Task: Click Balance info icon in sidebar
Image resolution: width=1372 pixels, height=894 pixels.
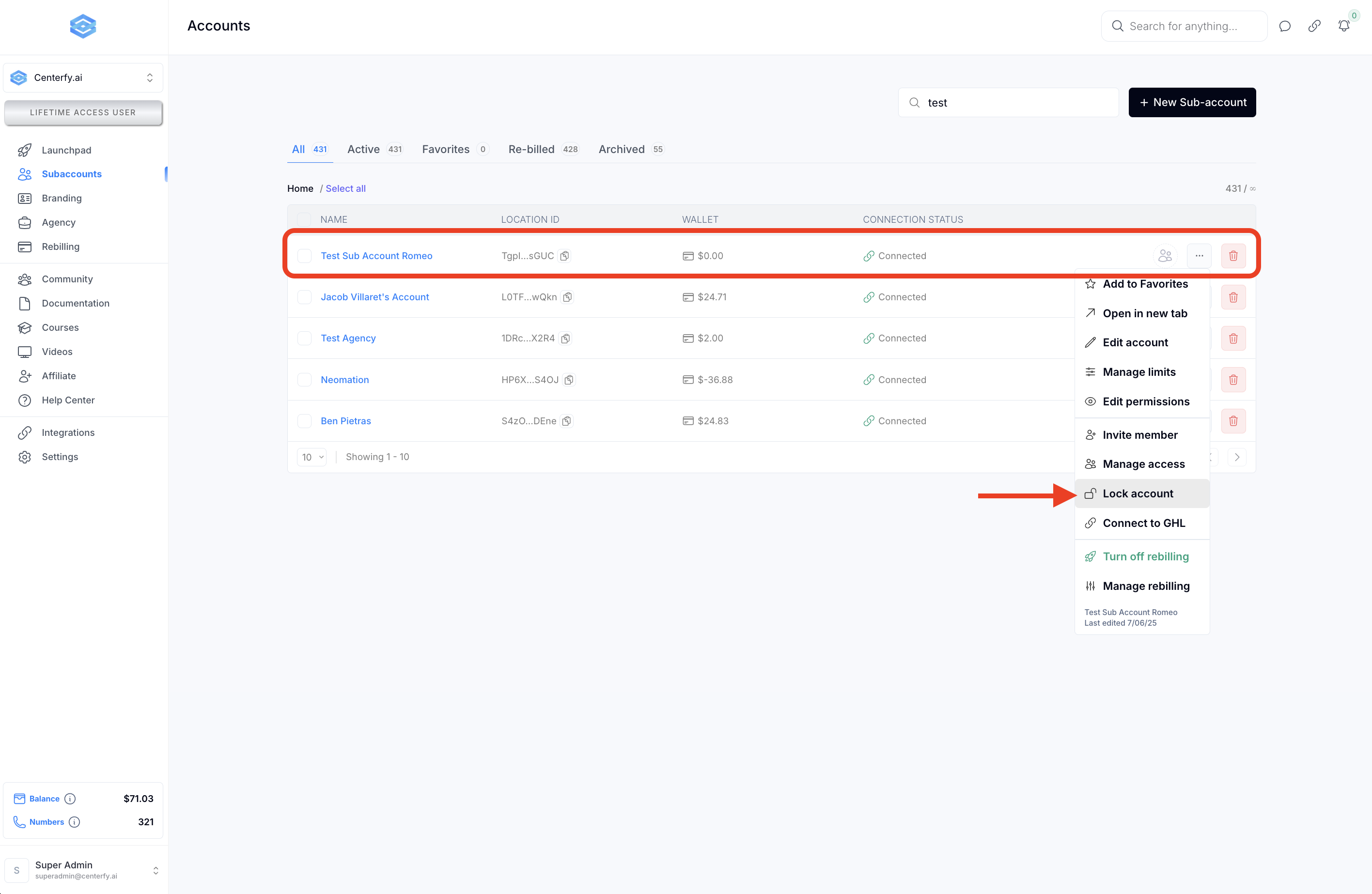Action: tap(70, 798)
